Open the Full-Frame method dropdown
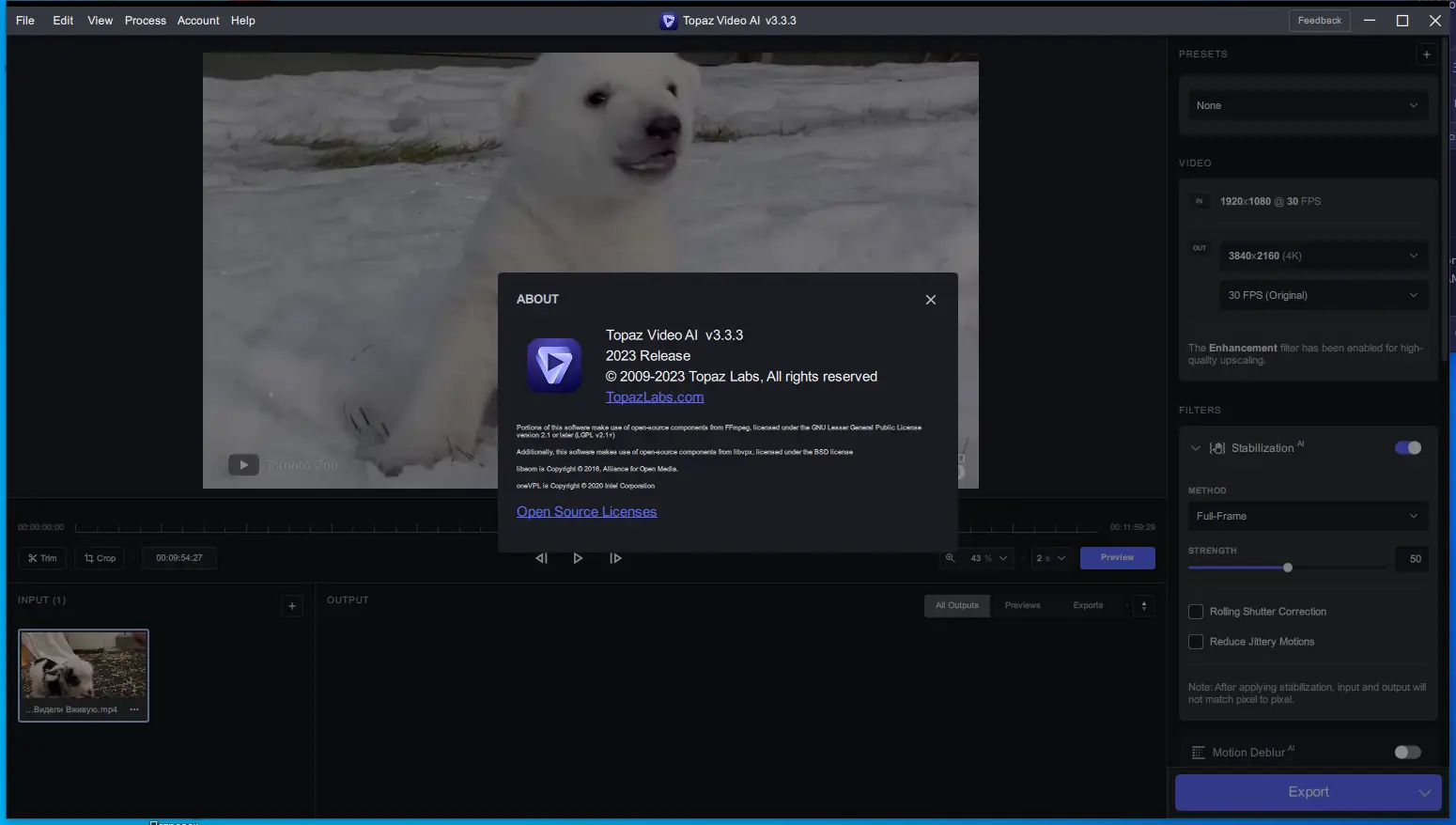Image resolution: width=1456 pixels, height=825 pixels. coord(1308,516)
